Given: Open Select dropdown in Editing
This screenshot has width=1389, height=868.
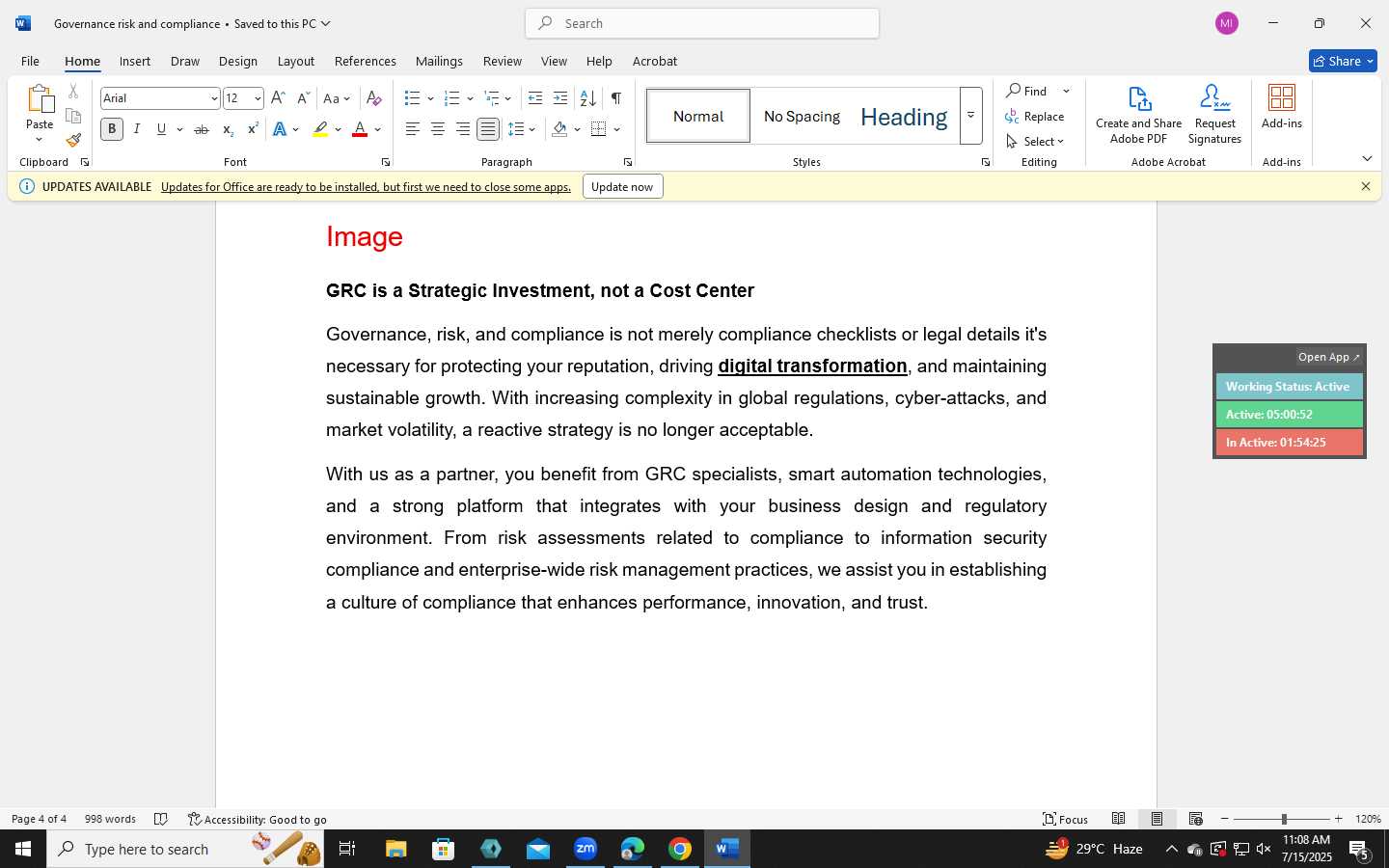Looking at the screenshot, I should point(1035,141).
